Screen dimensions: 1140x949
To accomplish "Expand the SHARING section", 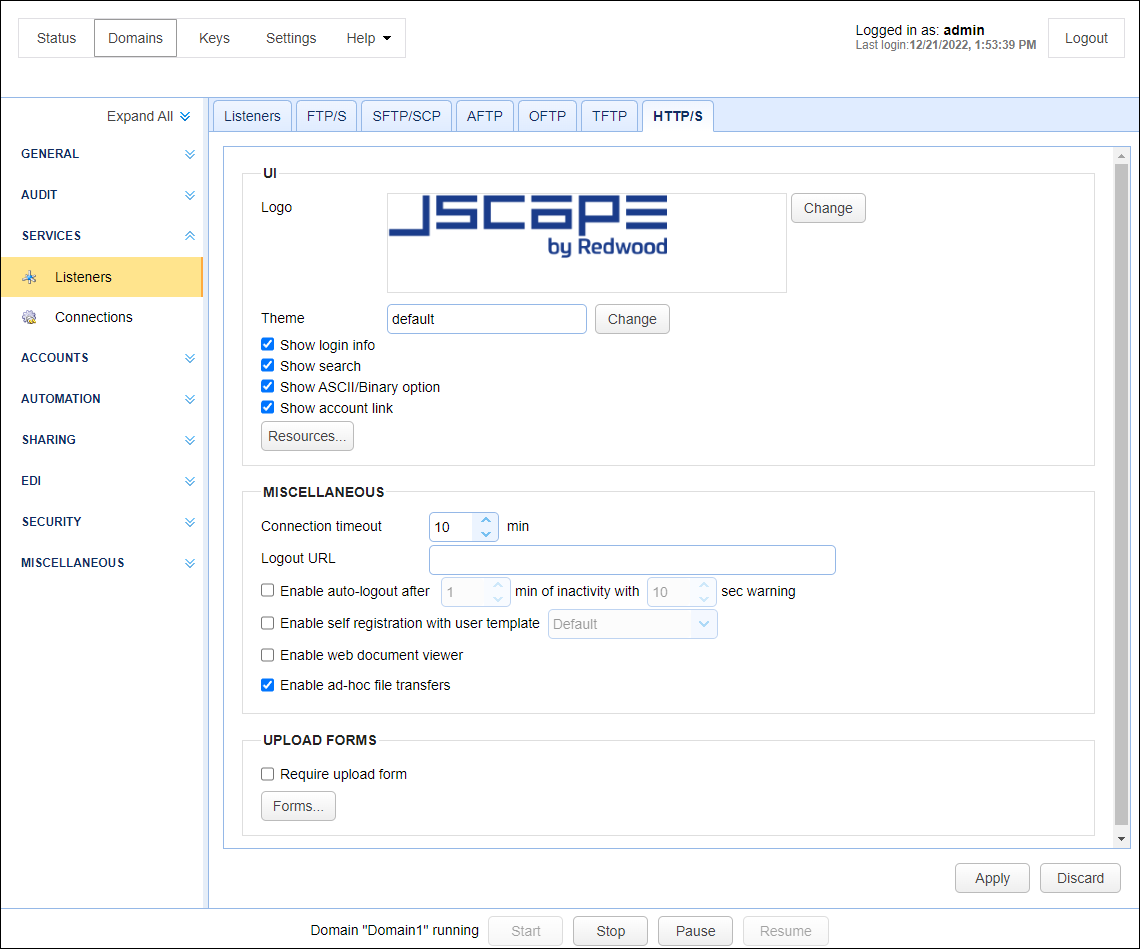I will point(190,440).
